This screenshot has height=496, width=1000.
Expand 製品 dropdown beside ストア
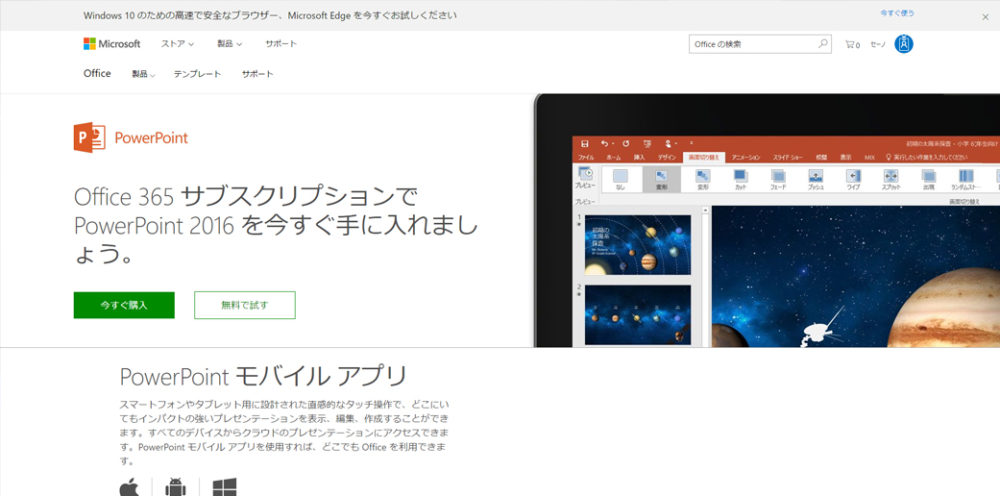click(x=230, y=44)
